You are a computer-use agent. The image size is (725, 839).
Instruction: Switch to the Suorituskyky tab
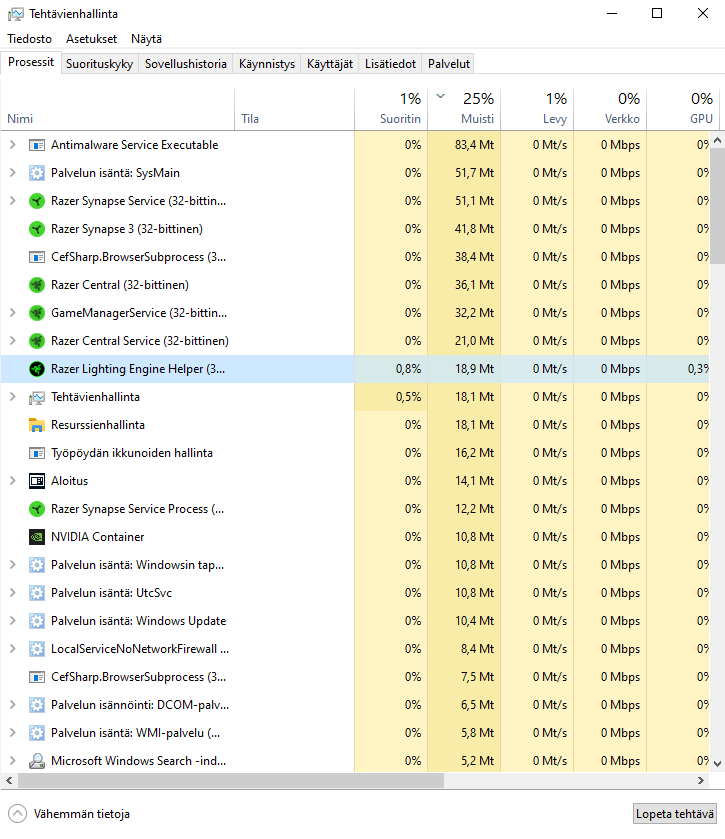tap(100, 64)
